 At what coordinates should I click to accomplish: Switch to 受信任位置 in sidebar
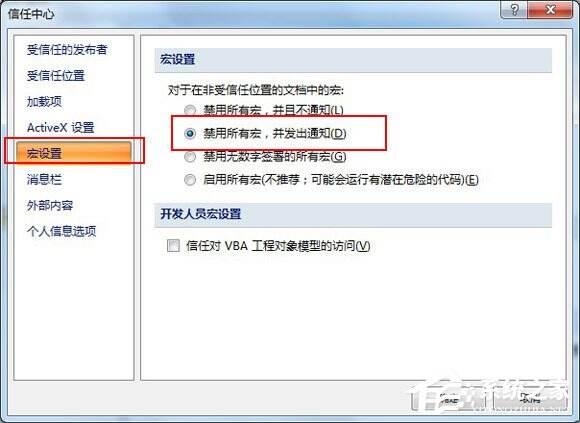point(56,75)
